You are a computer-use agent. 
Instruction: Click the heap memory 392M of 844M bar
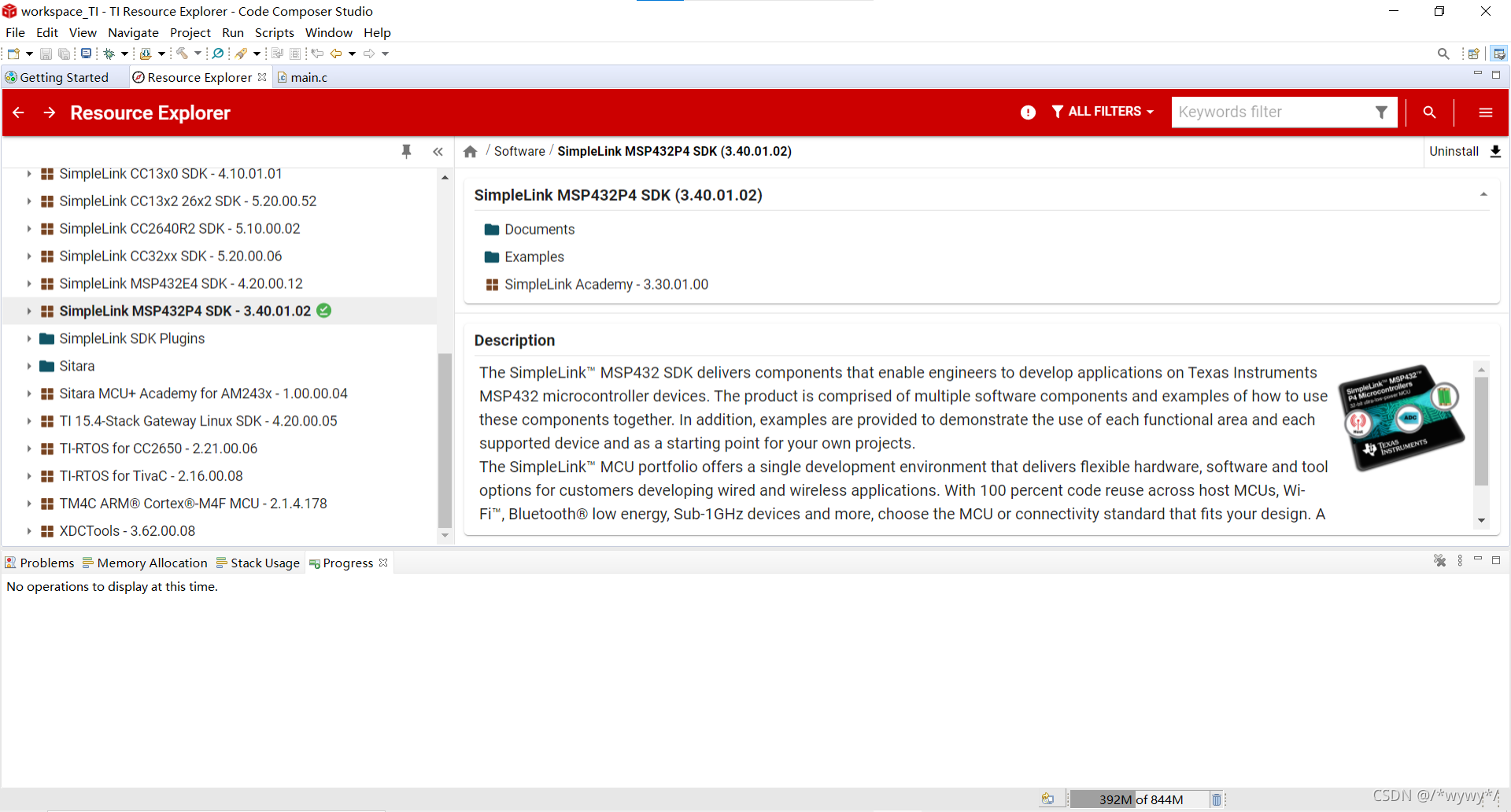(x=1139, y=799)
